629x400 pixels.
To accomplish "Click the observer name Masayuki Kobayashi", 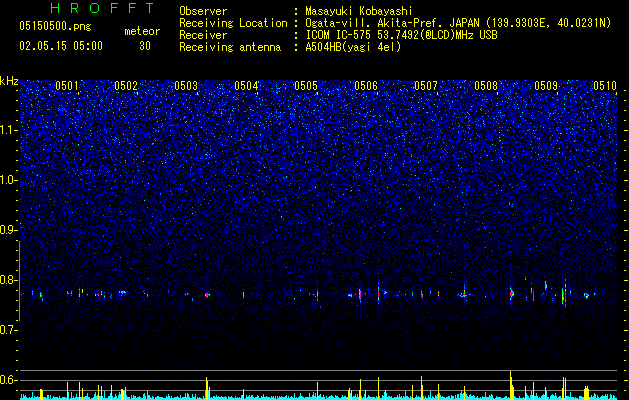I will click(x=359, y=11).
